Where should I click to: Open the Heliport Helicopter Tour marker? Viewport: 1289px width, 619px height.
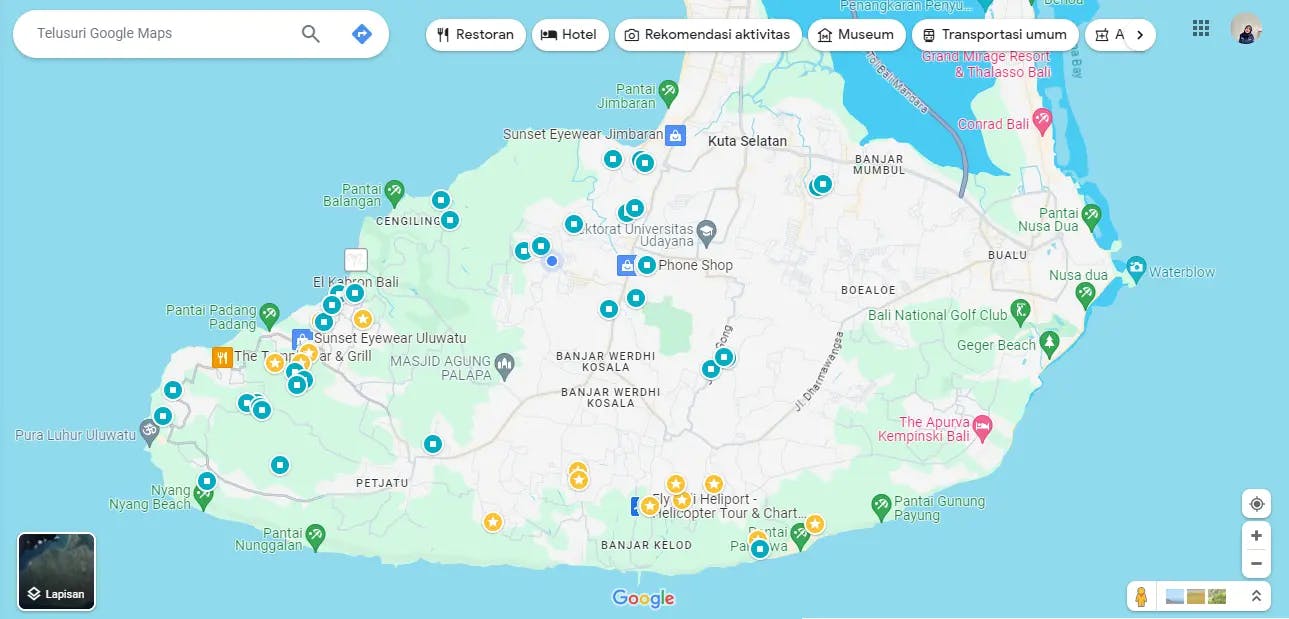pos(638,507)
